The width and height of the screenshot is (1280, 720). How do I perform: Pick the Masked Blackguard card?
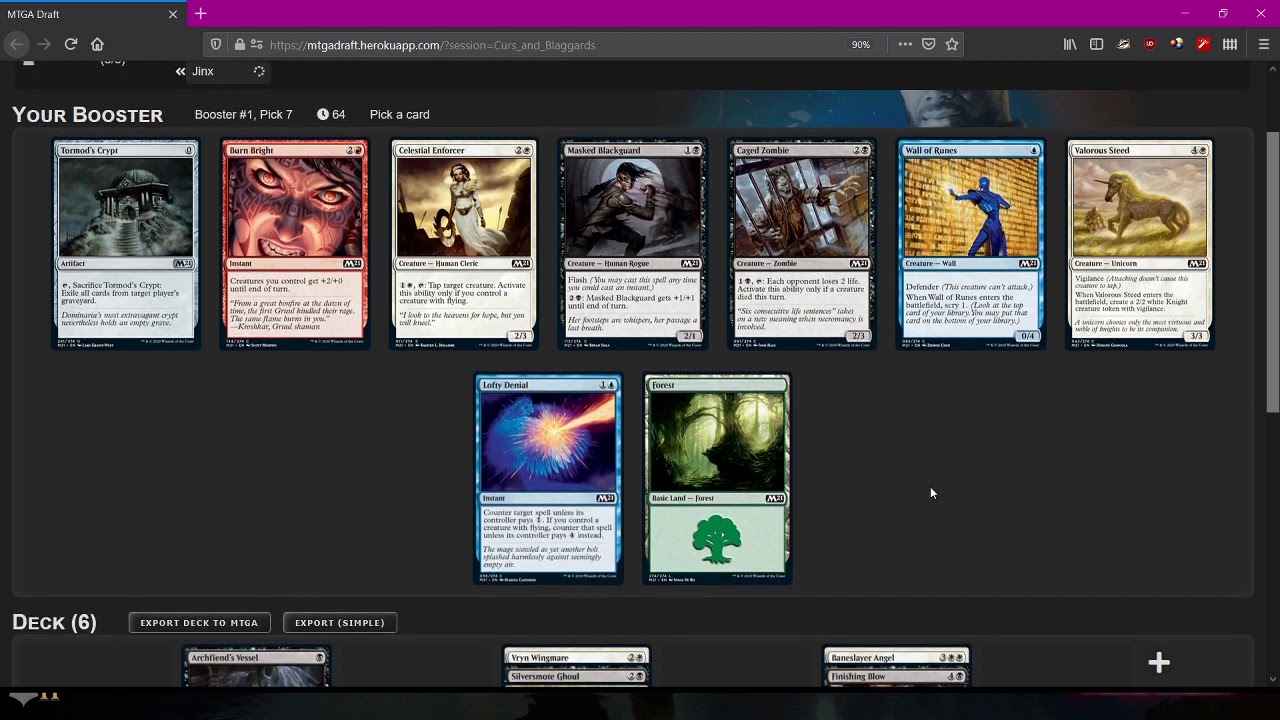[633, 245]
